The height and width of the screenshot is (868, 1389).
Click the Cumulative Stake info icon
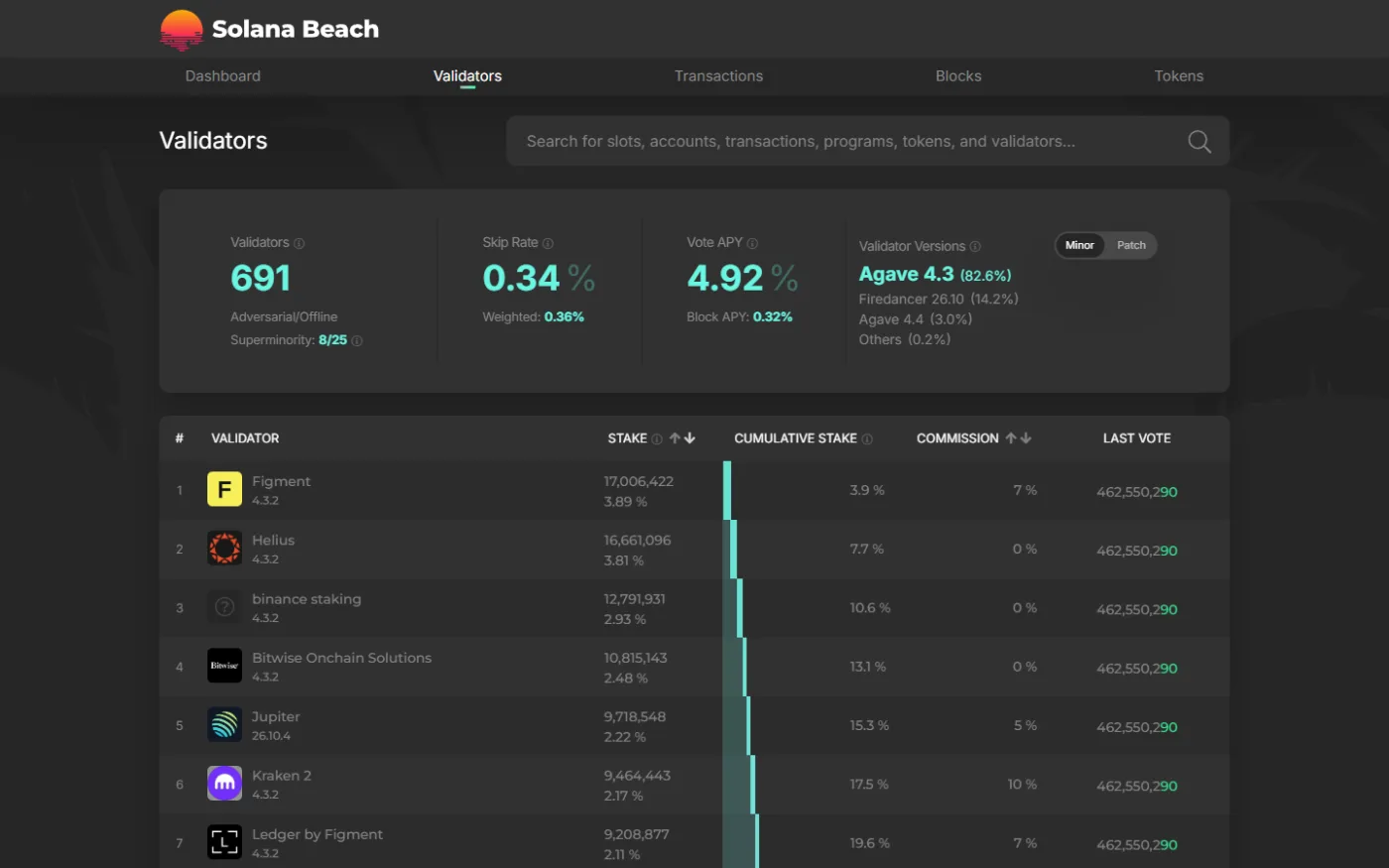point(867,438)
